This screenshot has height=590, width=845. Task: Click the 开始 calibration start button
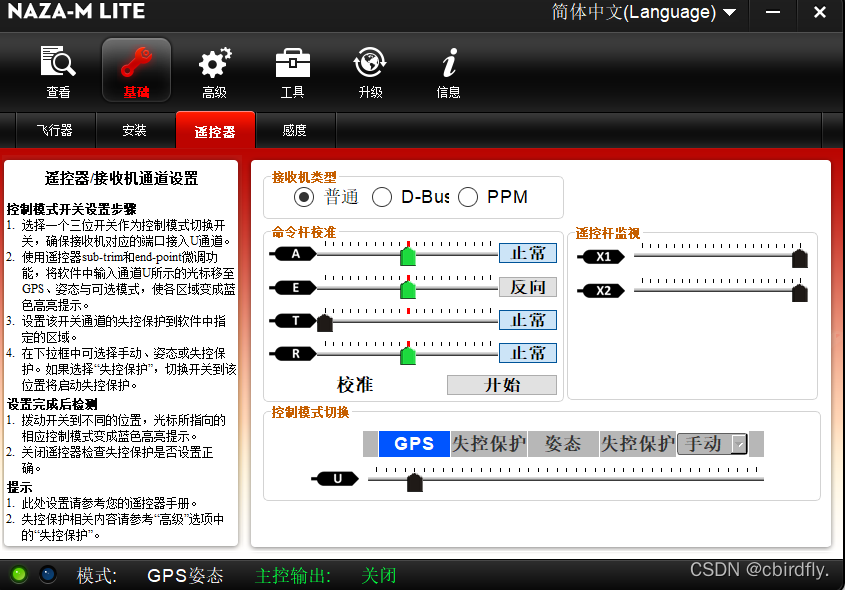click(x=502, y=385)
